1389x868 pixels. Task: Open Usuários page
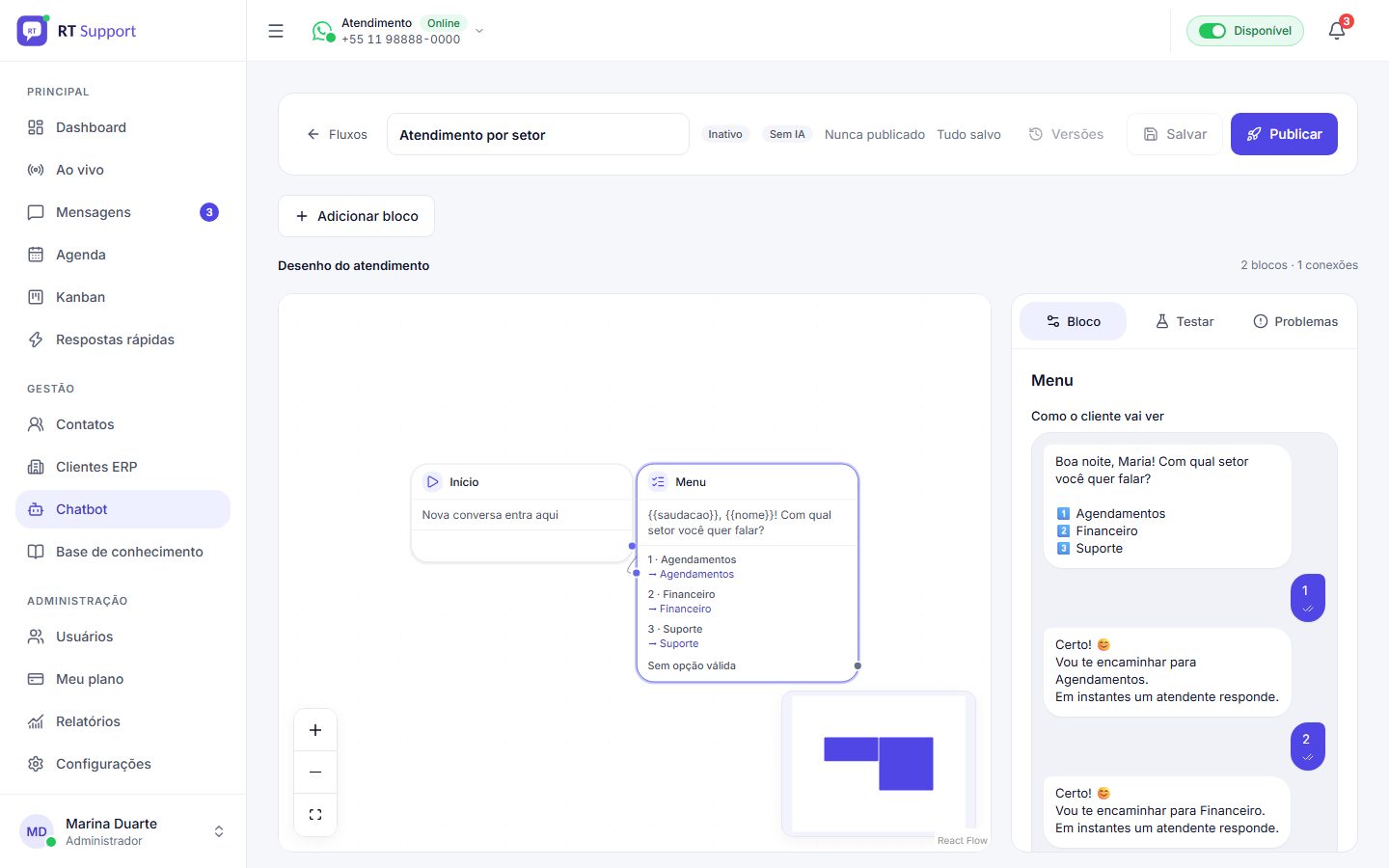tap(123, 637)
